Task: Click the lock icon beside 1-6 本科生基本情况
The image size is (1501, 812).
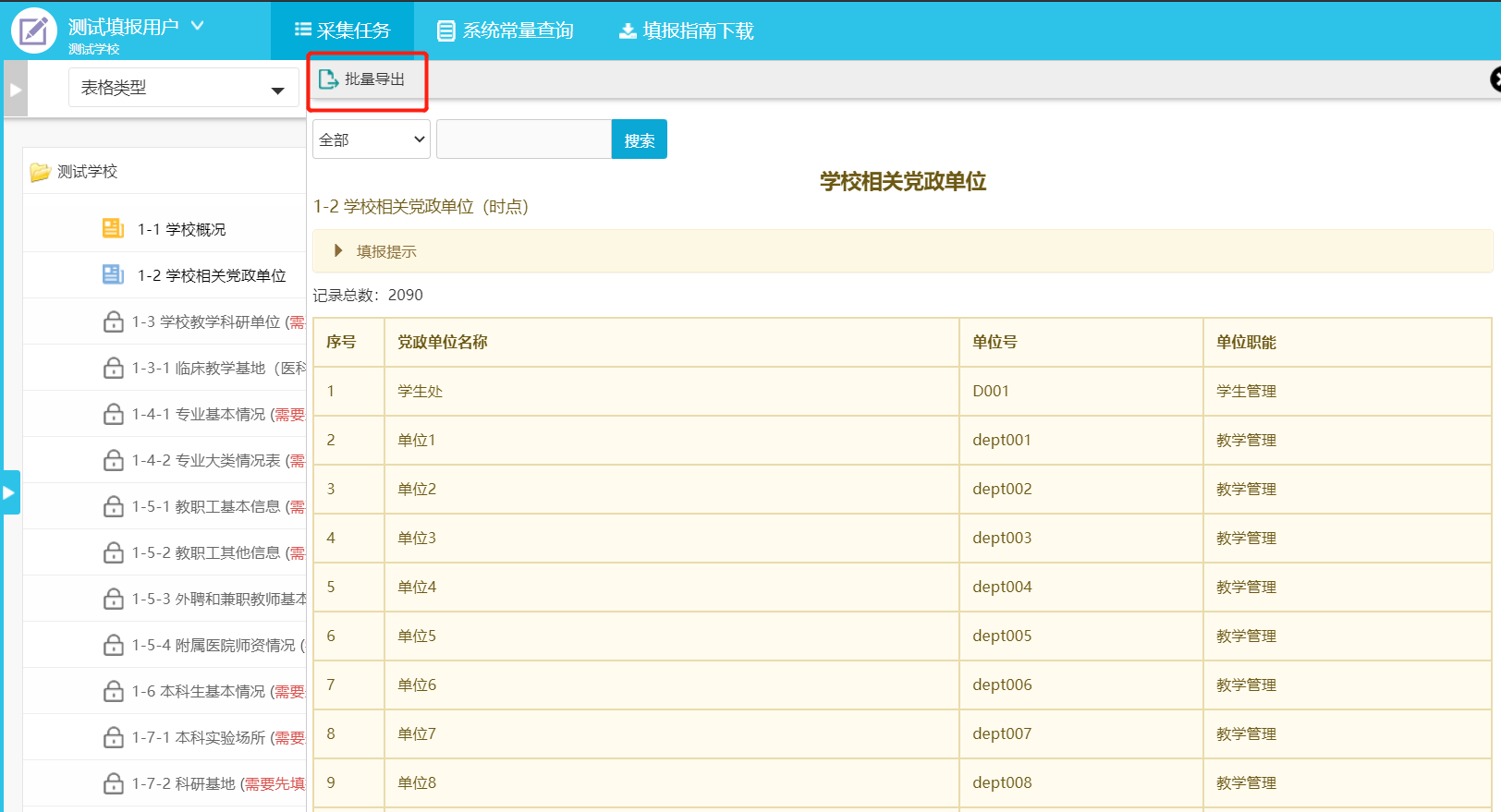Action: pos(113,691)
